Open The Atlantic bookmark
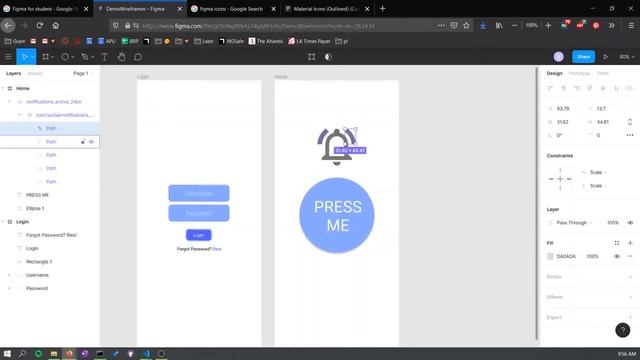The image size is (640, 360). (x=265, y=41)
